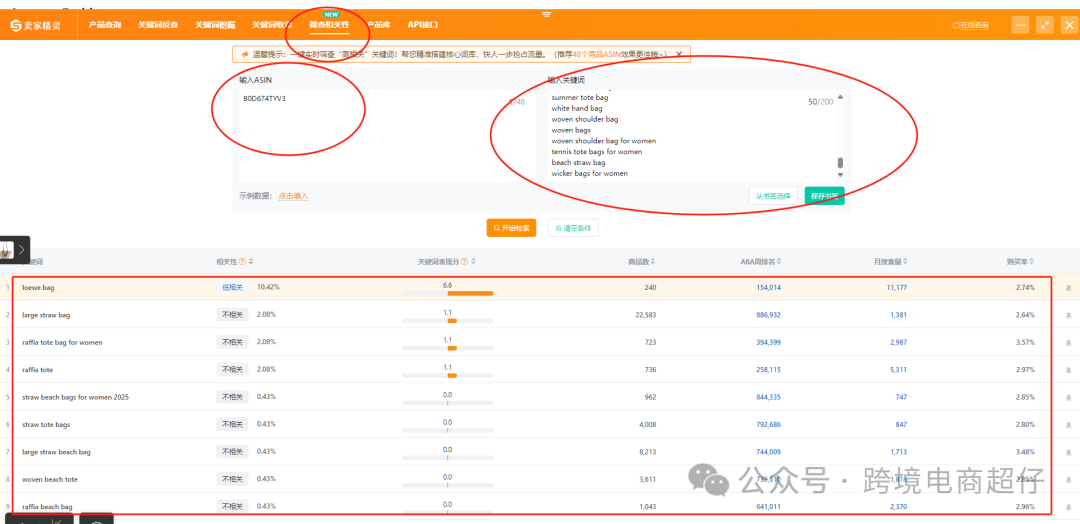Click Amazon icon in large straw bag row
1080x524 pixels.
[1068, 315]
